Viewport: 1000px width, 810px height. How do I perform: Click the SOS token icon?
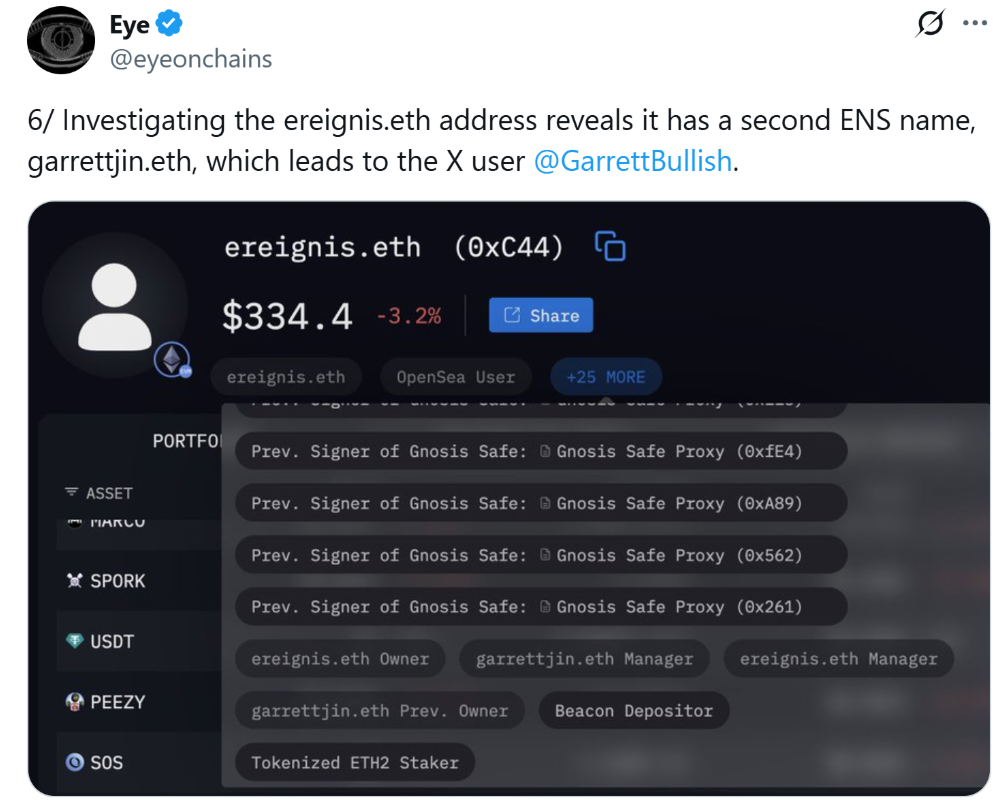point(75,762)
